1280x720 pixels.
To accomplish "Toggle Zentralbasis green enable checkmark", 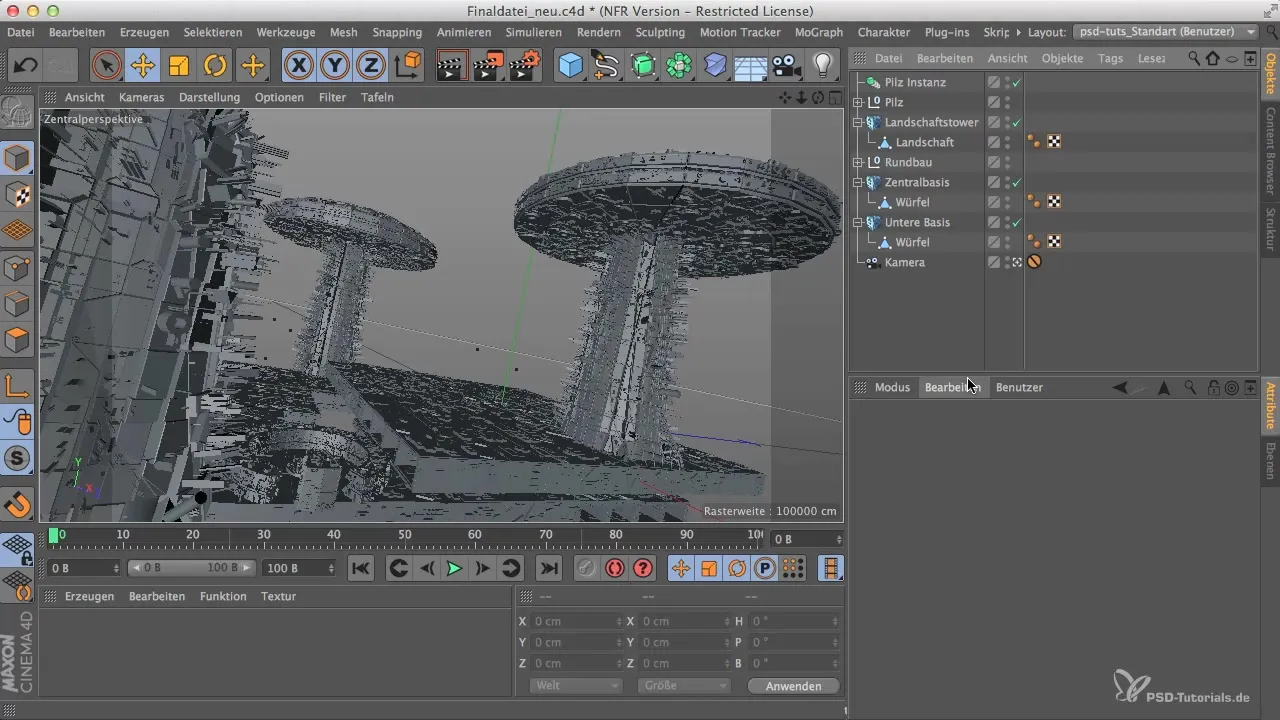I will (x=1017, y=182).
